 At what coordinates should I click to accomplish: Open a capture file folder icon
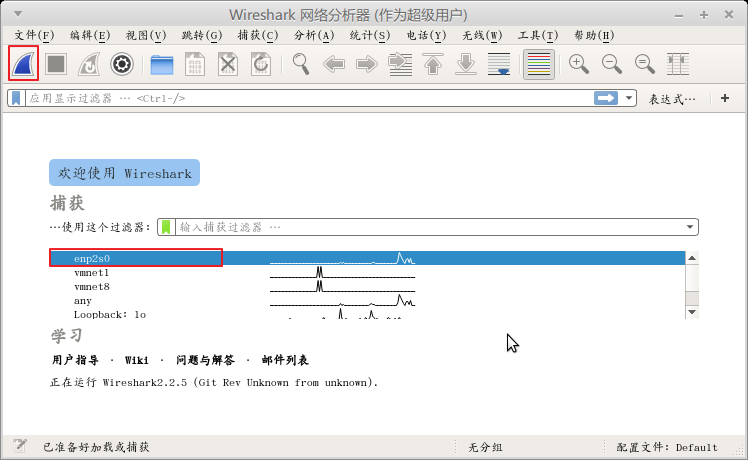[162, 64]
